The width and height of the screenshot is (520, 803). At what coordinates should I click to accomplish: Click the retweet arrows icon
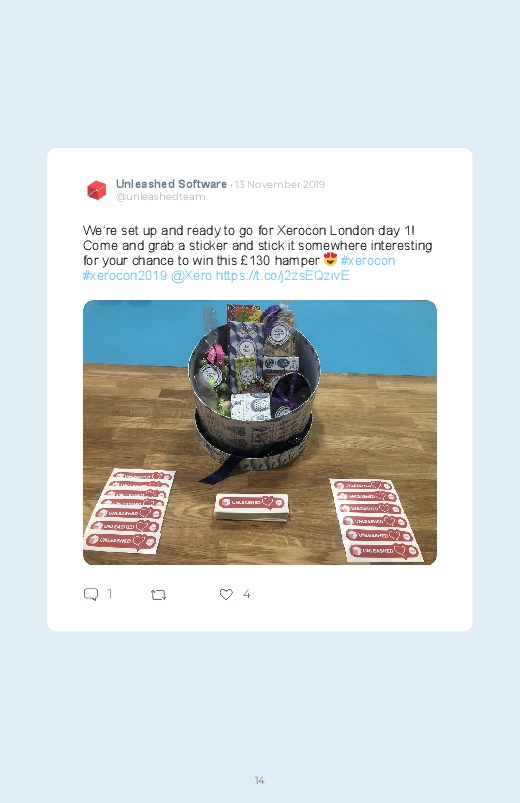point(158,595)
